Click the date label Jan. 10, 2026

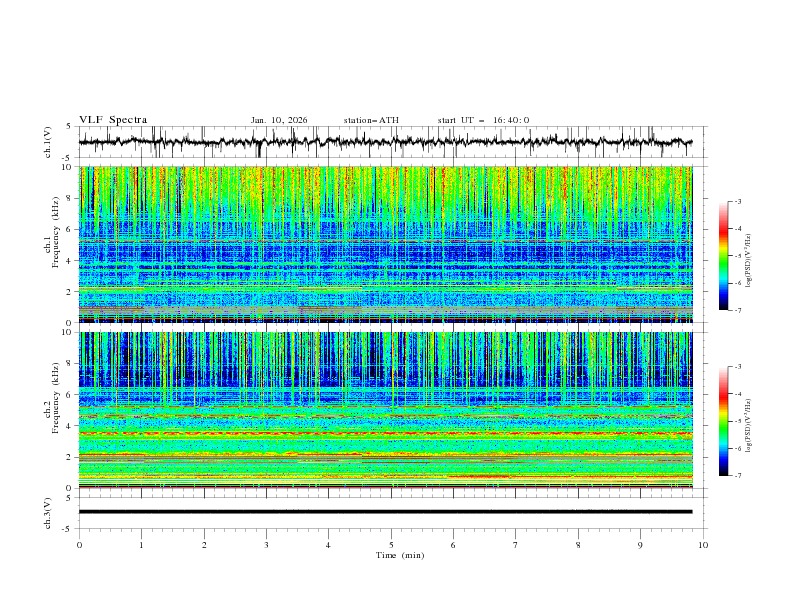(x=279, y=120)
